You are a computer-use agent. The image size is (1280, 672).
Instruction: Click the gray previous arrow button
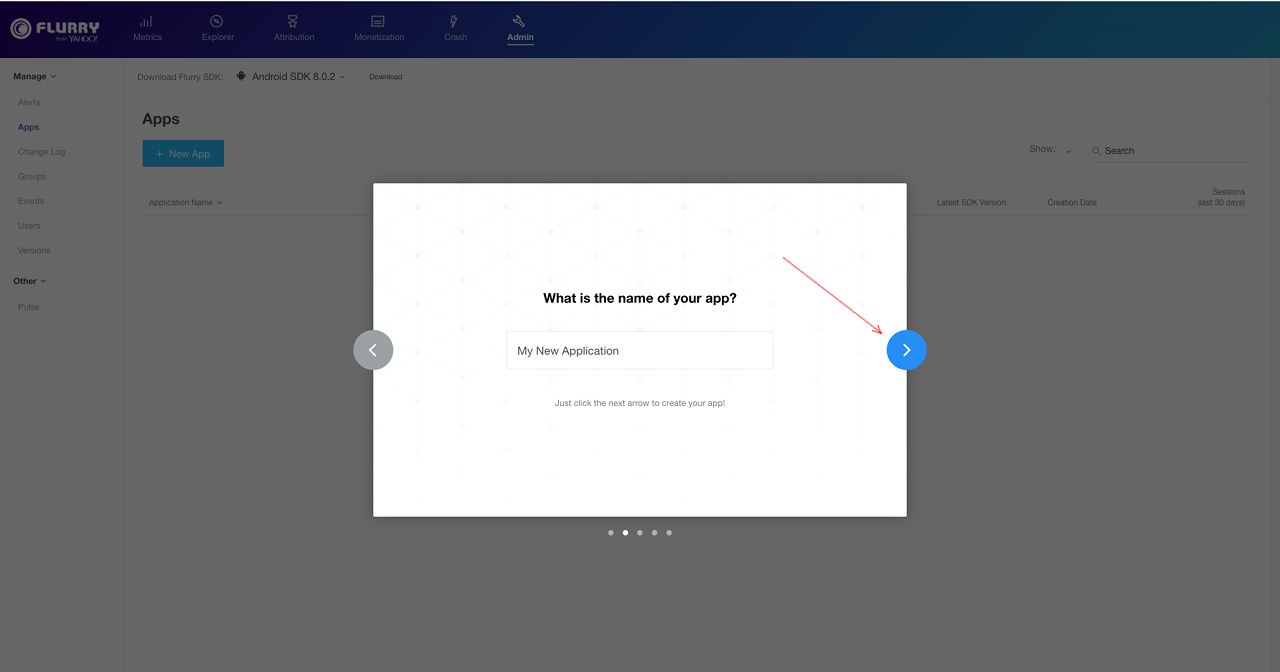pyautogui.click(x=373, y=350)
